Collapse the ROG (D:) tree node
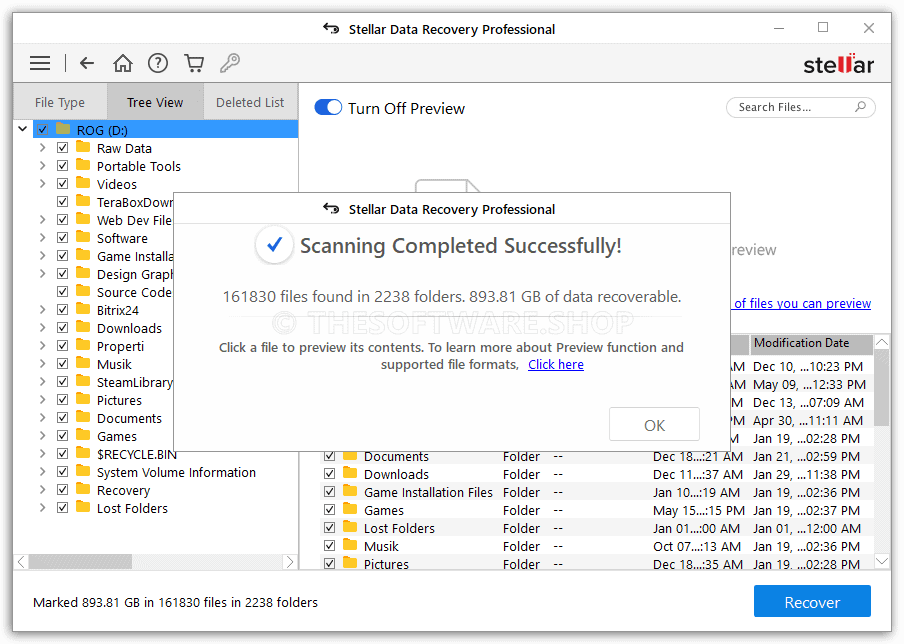Screen dimensions: 904x644 click(22, 129)
